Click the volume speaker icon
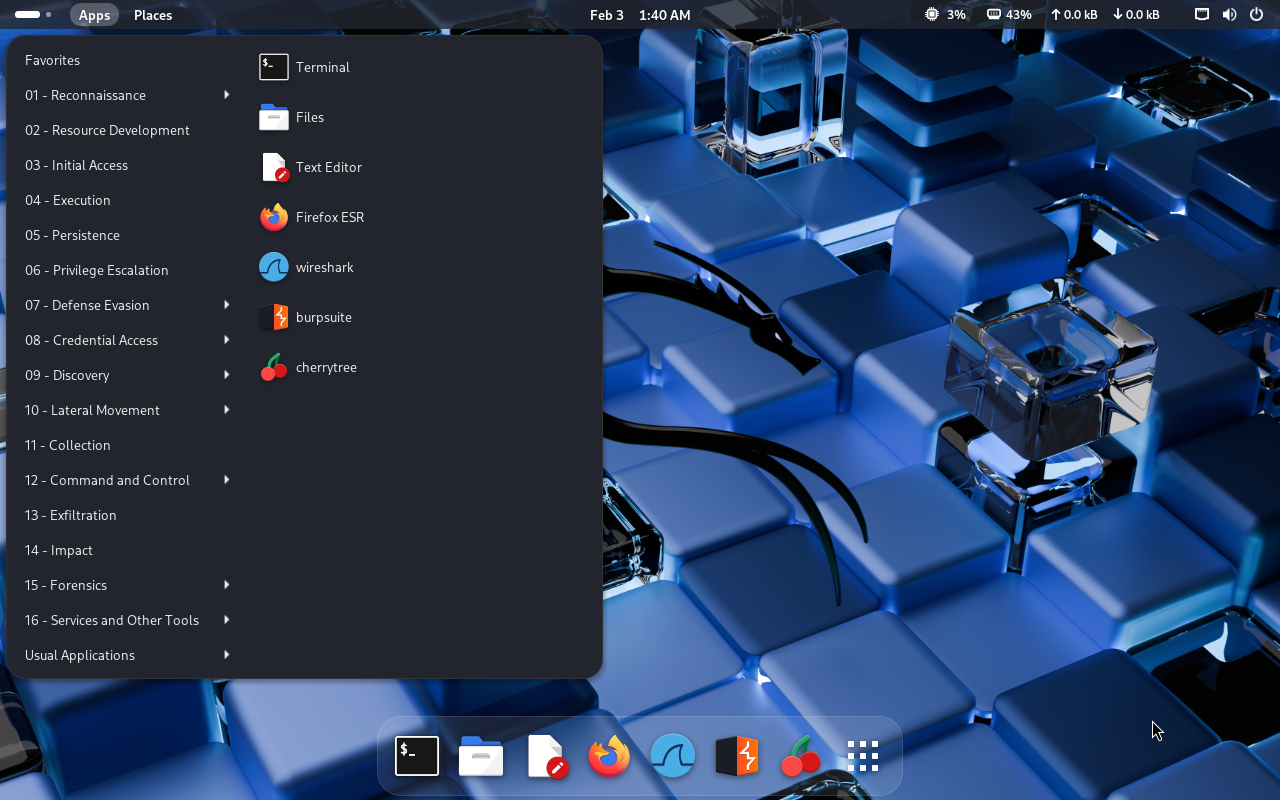The height and width of the screenshot is (800, 1280). pos(1229,15)
